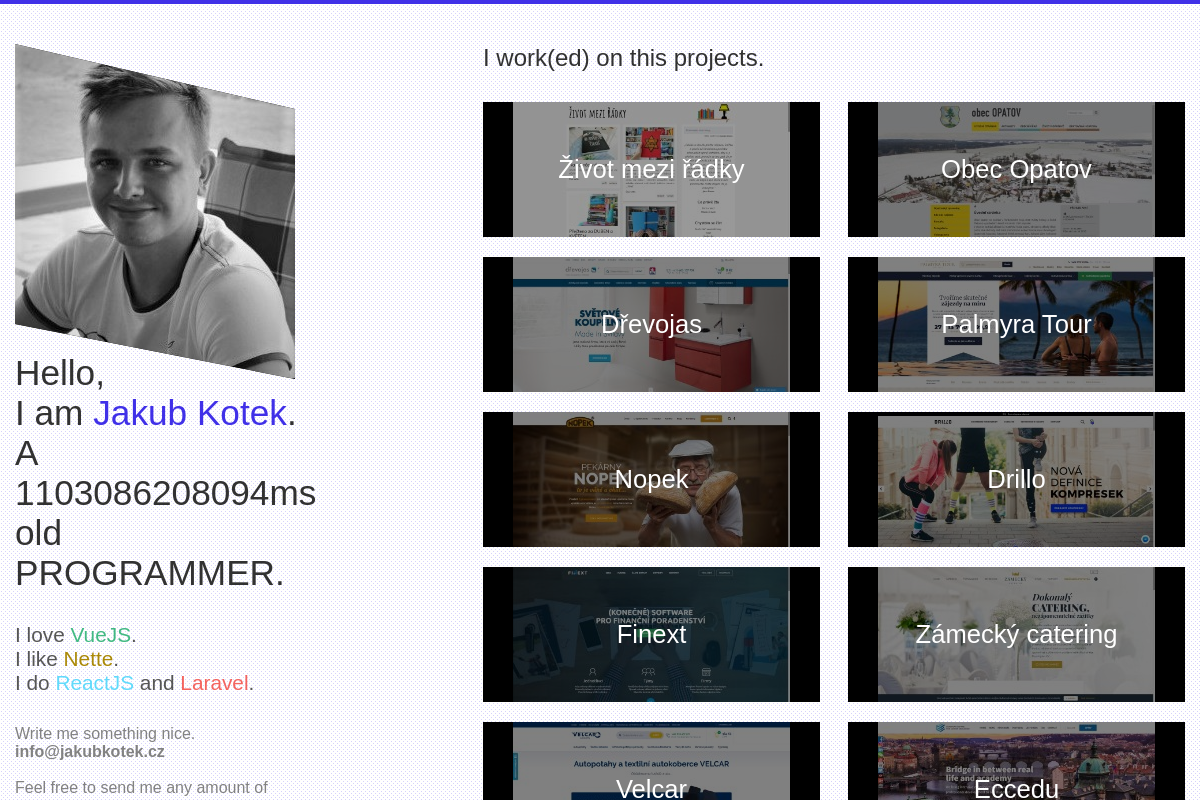View the Palmyra Tour project
This screenshot has width=1200, height=800.
(1016, 324)
